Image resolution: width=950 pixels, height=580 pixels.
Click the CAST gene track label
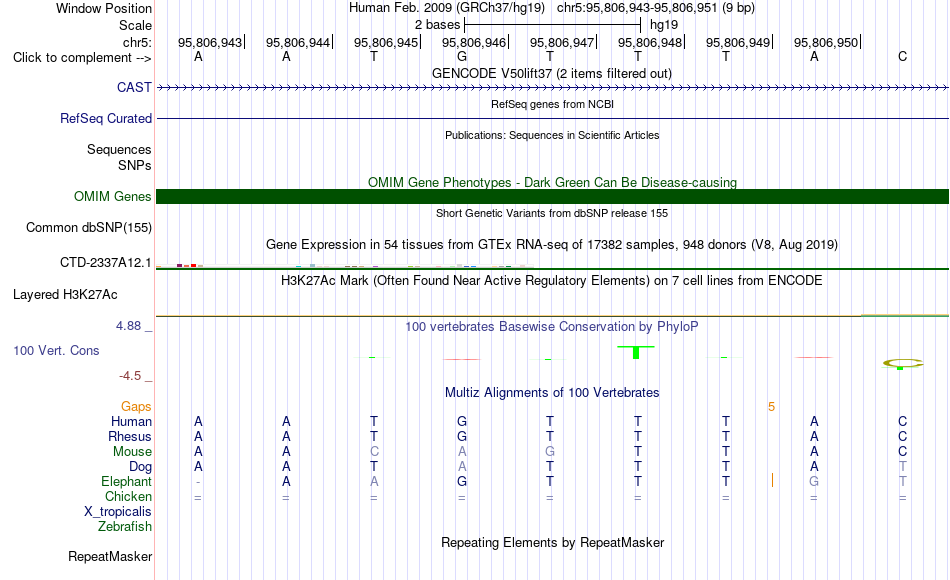[134, 87]
